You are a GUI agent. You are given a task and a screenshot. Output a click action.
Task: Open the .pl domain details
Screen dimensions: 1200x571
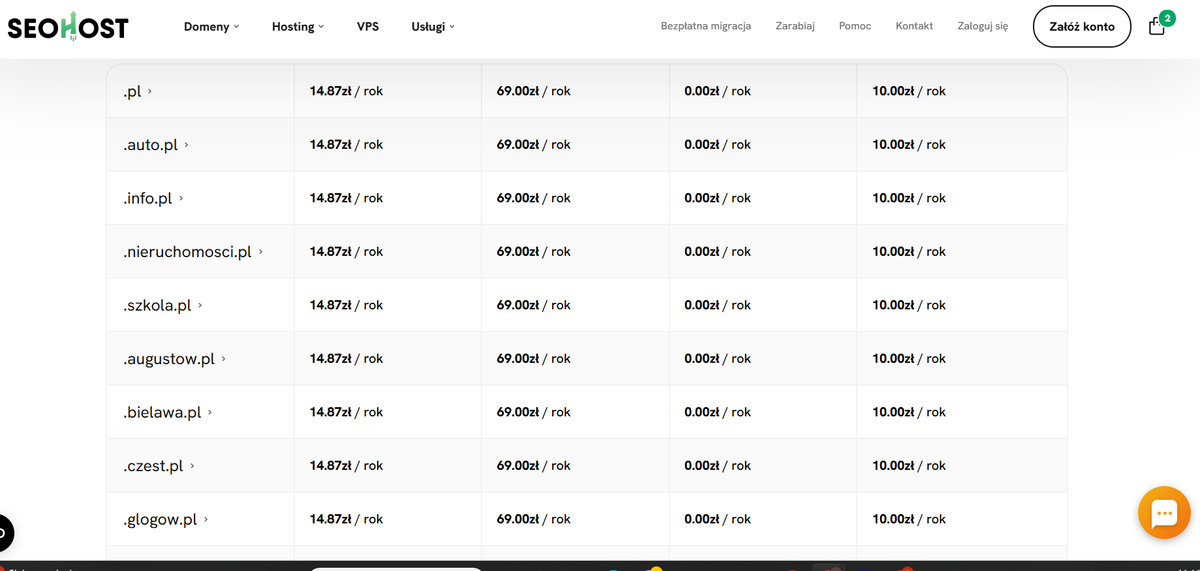point(137,91)
